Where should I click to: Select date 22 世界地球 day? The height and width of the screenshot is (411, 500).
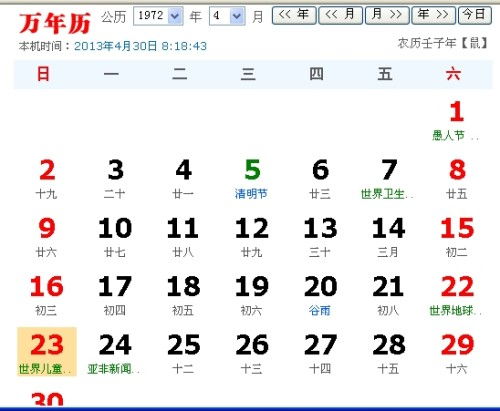click(x=457, y=297)
